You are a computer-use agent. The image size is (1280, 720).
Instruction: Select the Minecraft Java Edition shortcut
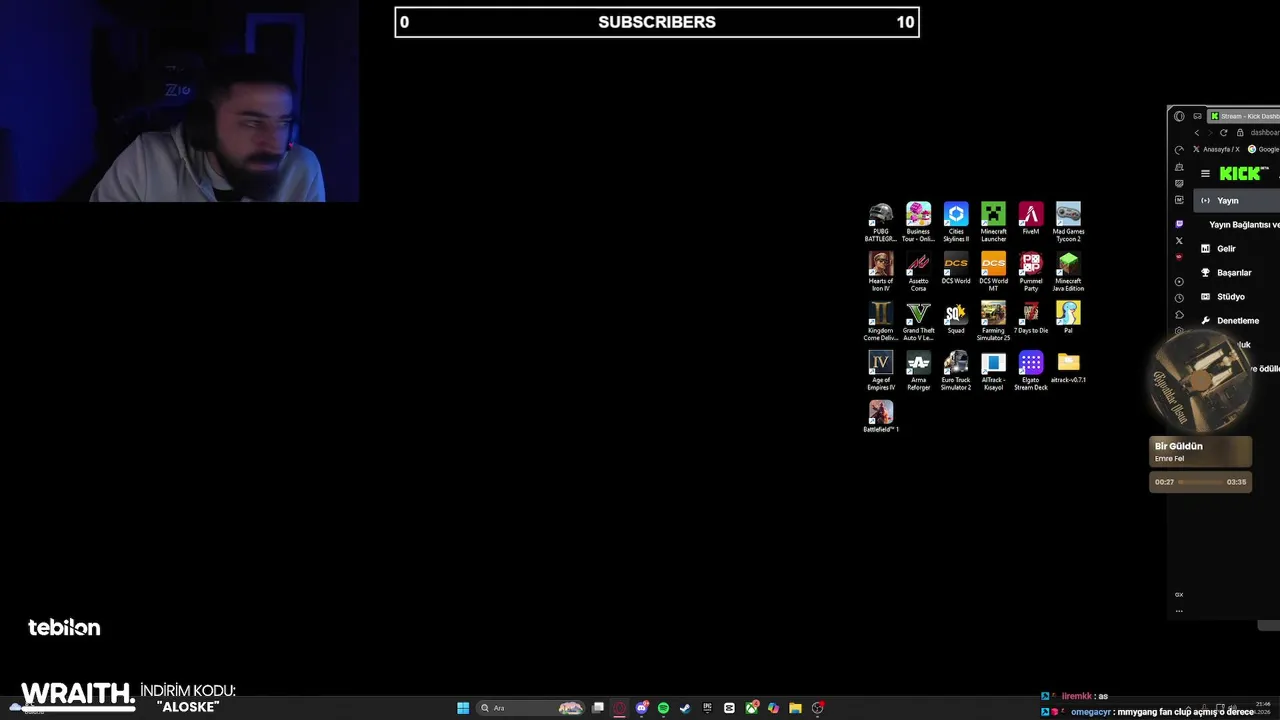(x=1068, y=271)
